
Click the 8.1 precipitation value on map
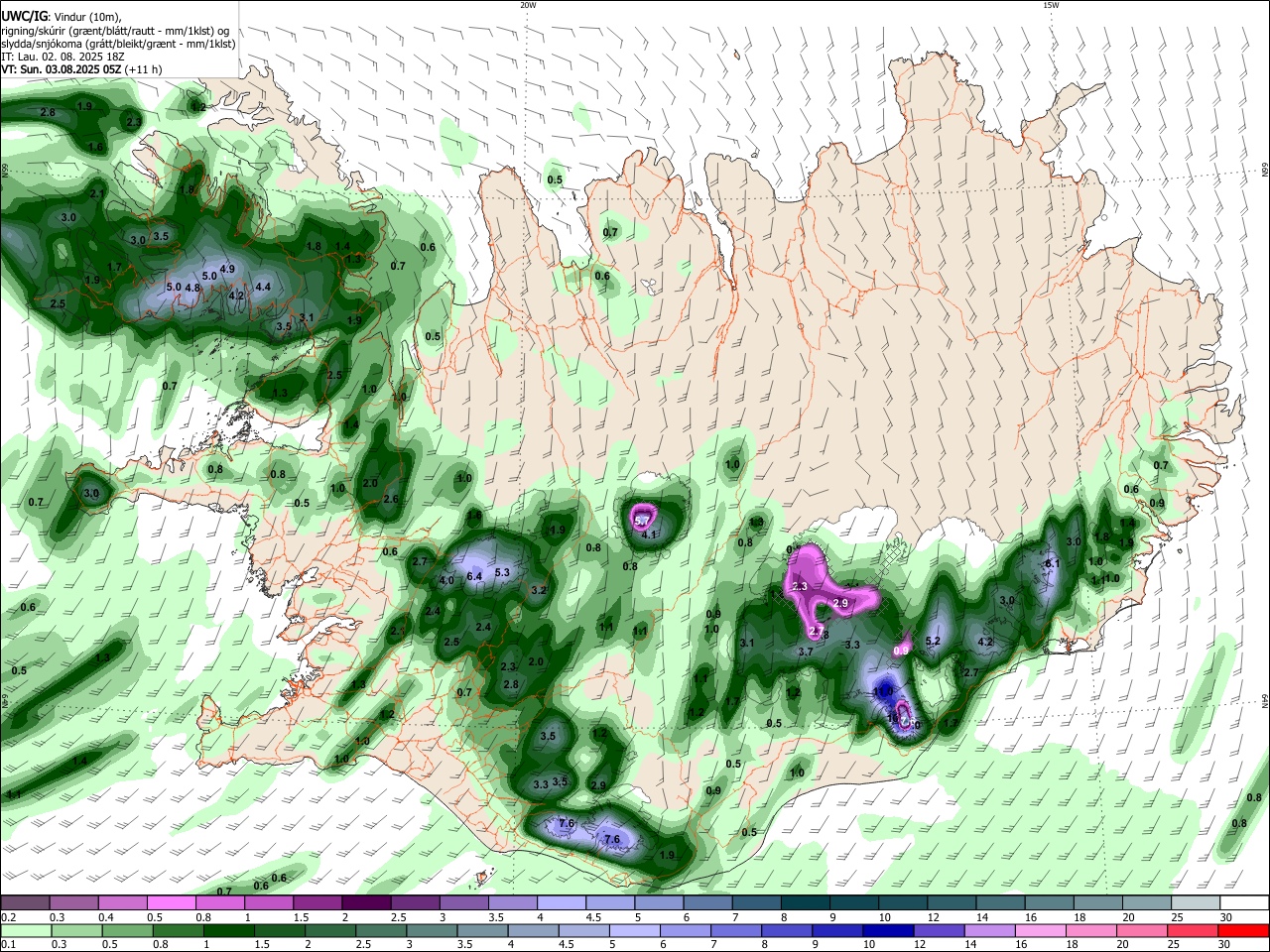[1053, 563]
